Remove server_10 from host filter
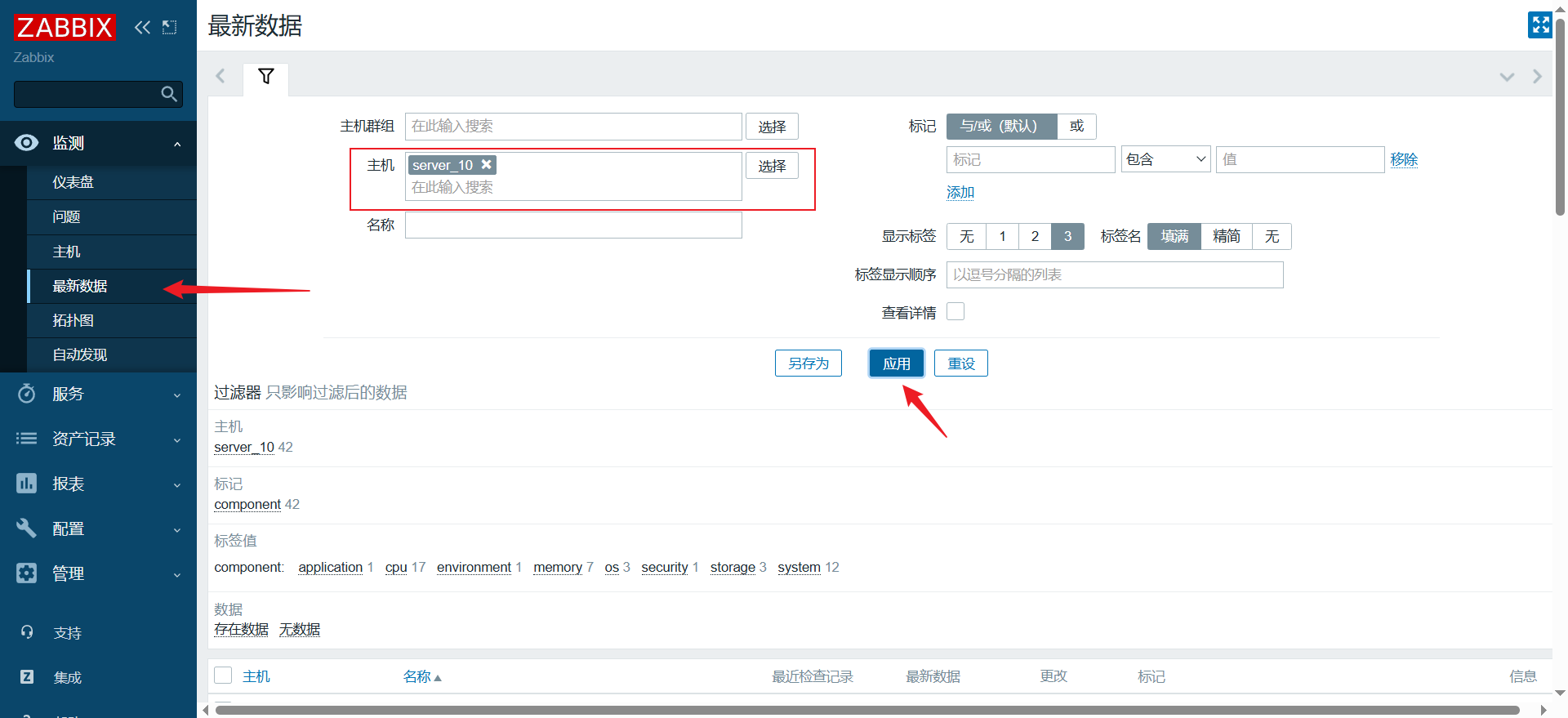1568x718 pixels. click(x=487, y=164)
